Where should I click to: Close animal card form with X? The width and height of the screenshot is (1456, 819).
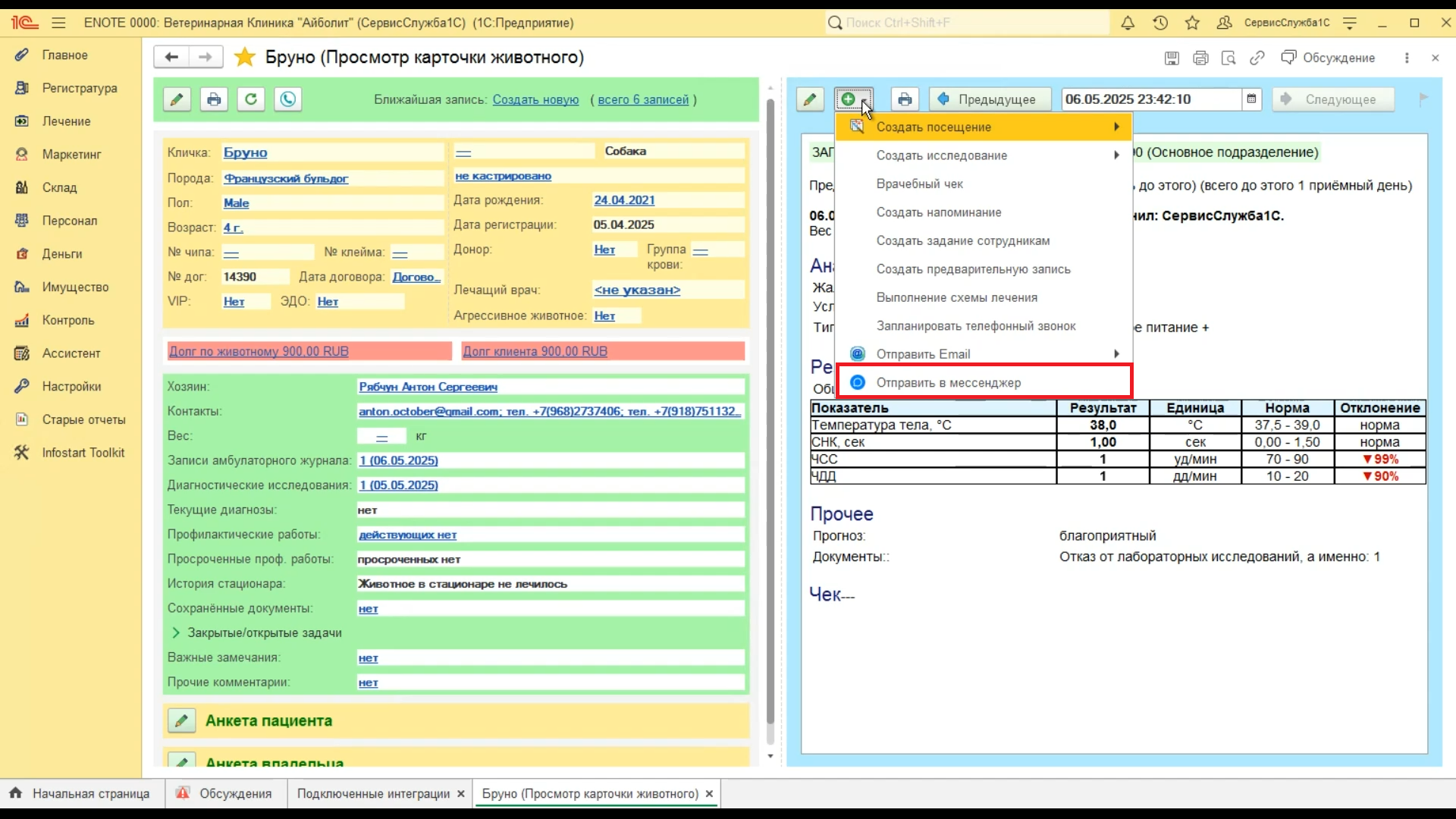(1435, 58)
